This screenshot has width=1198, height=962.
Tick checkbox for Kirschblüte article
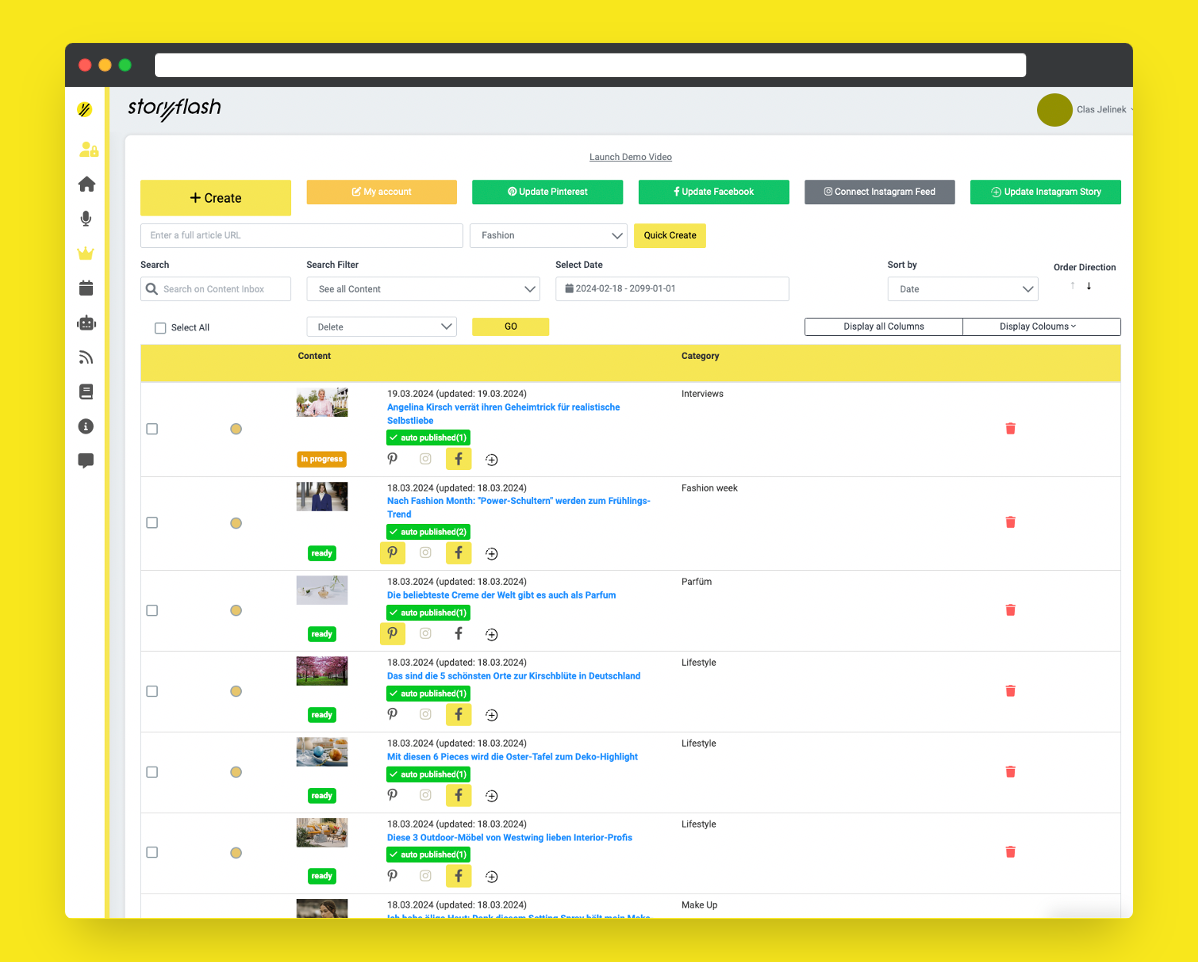[x=152, y=692]
